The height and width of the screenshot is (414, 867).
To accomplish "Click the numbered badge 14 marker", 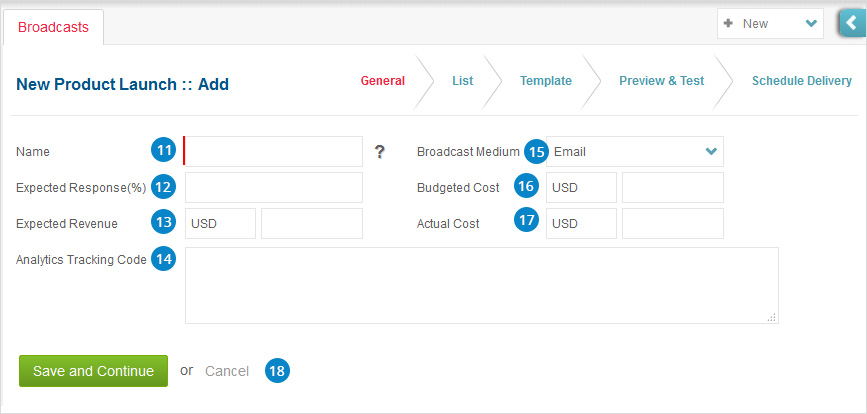I will 163,259.
